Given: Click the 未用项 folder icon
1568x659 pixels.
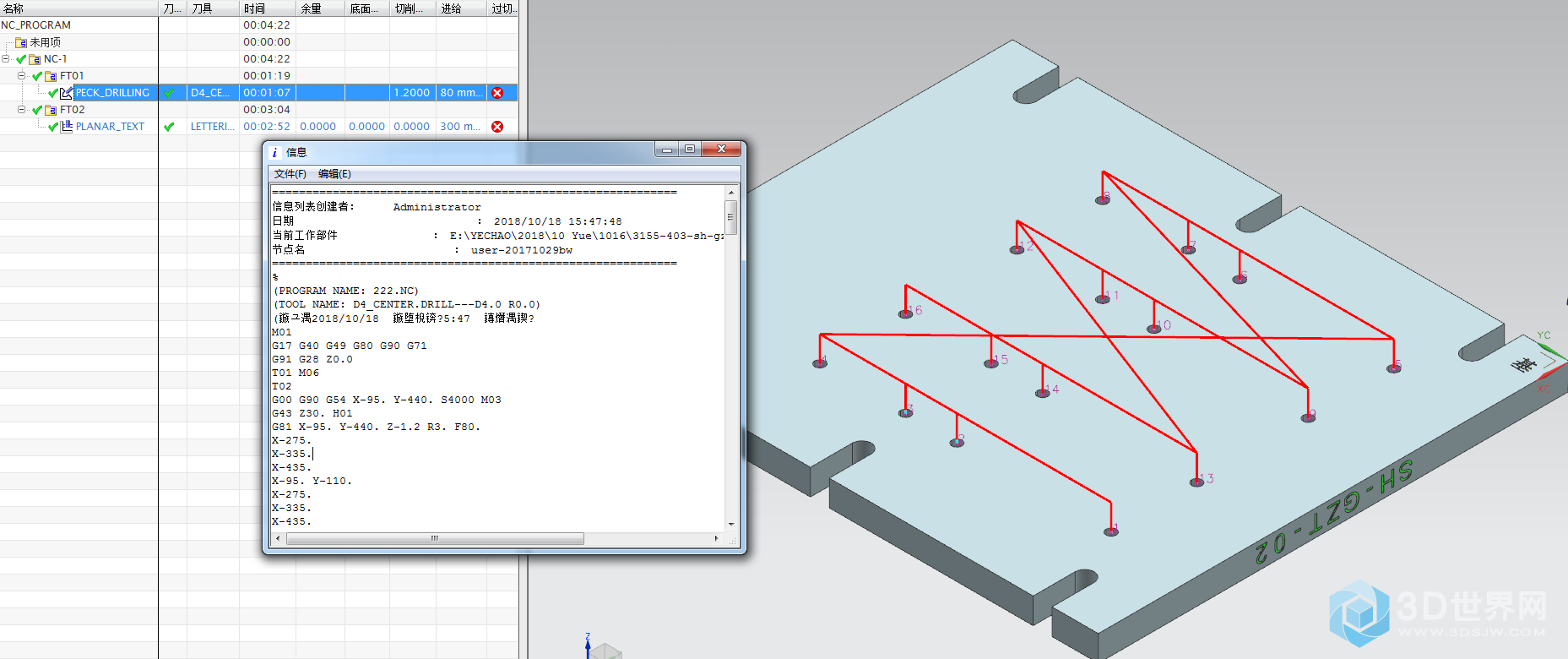Looking at the screenshot, I should [21, 42].
